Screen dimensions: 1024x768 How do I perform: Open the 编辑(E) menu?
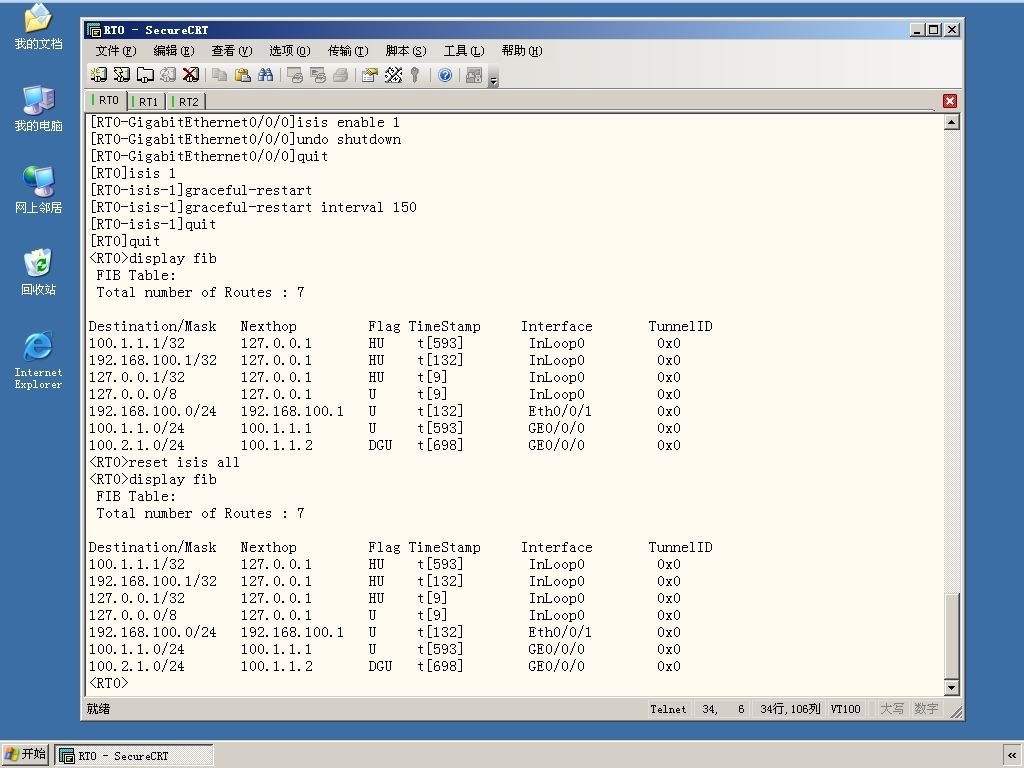(x=174, y=51)
